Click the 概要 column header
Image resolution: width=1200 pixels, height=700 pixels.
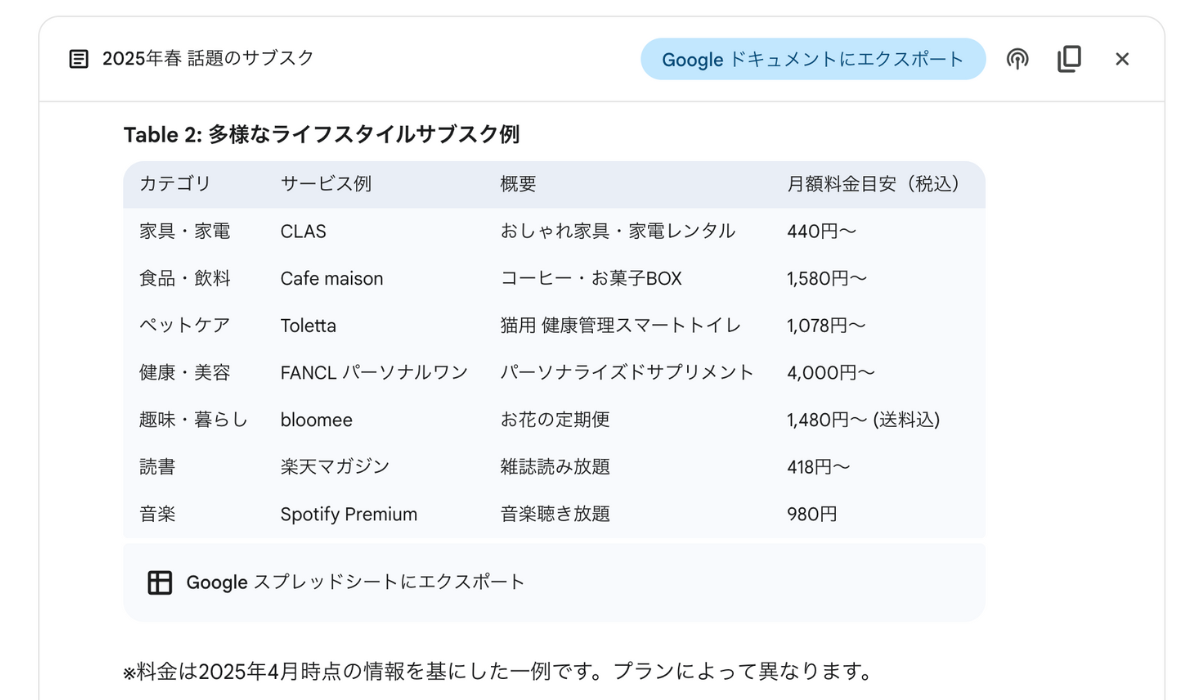point(518,184)
